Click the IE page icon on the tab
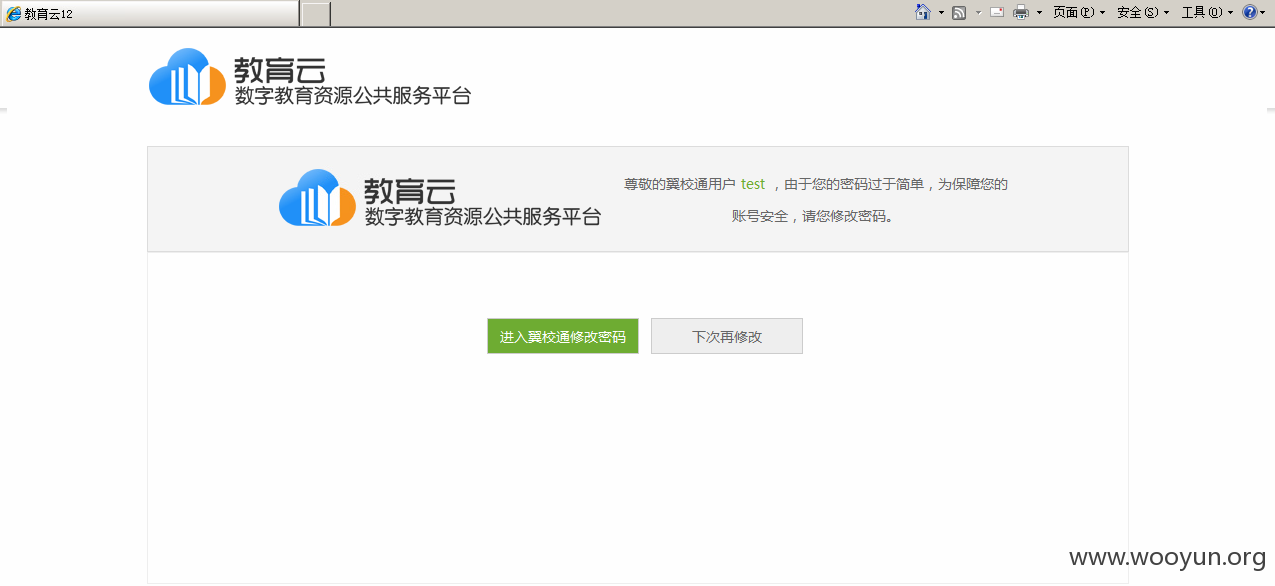Image resolution: width=1275 pixels, height=586 pixels. click(14, 14)
